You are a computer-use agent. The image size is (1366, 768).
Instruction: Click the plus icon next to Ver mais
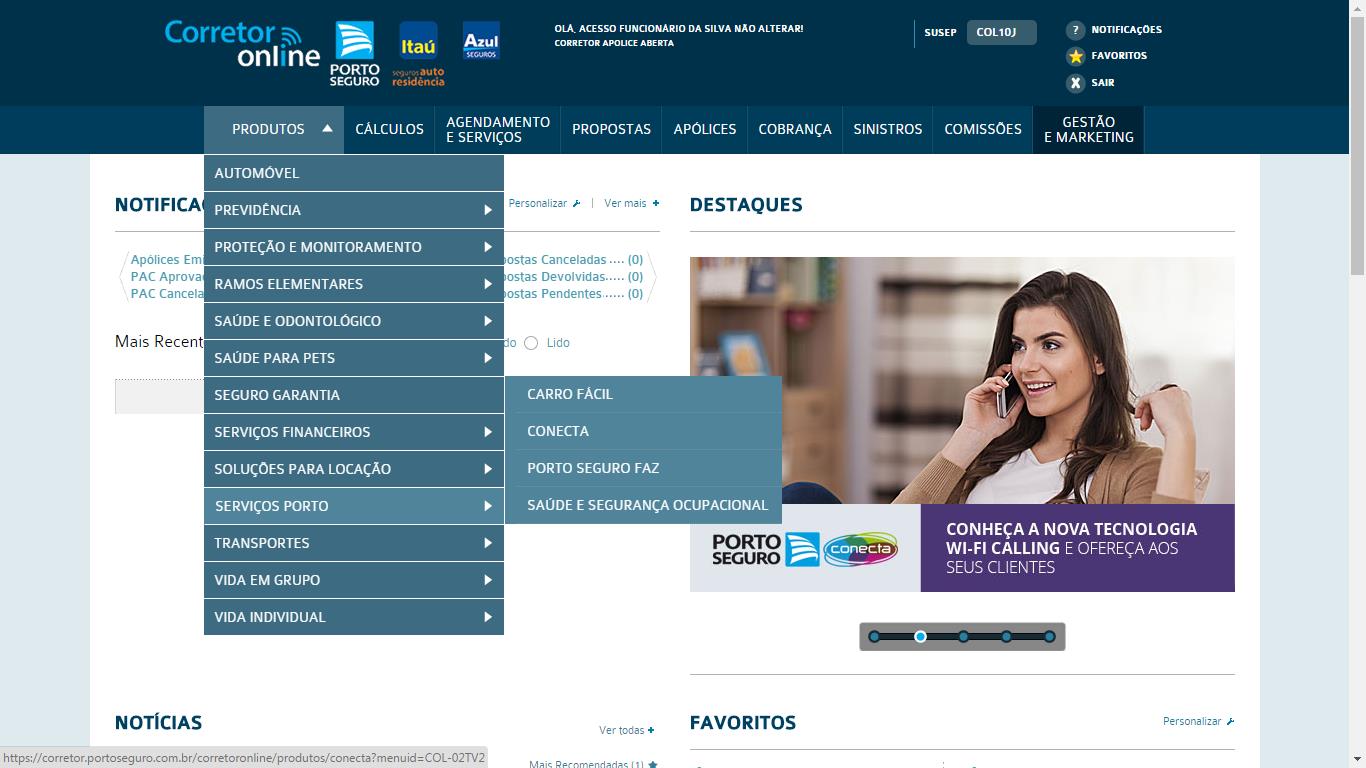(656, 203)
